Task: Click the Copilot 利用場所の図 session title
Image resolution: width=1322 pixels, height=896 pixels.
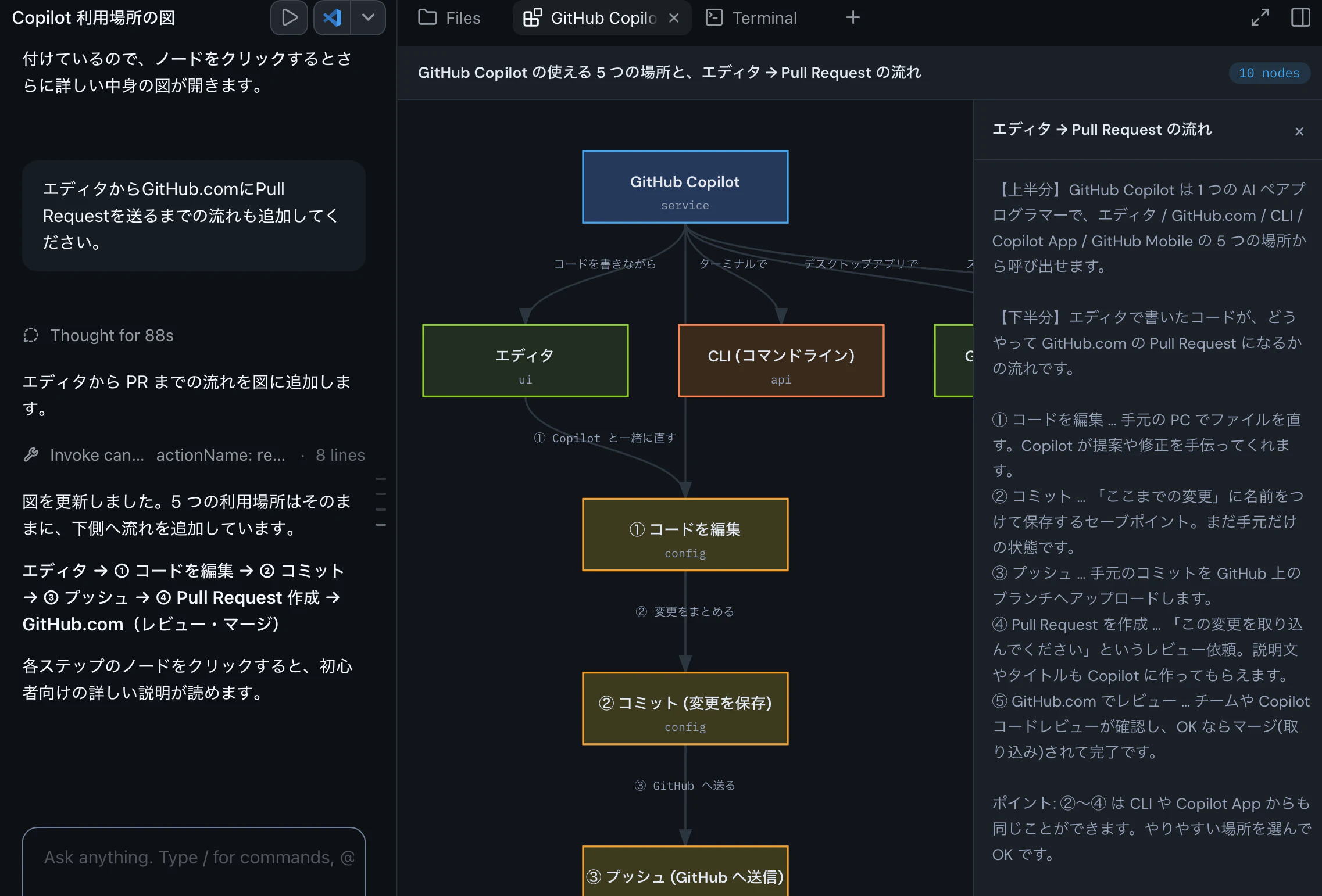Action: point(94,18)
